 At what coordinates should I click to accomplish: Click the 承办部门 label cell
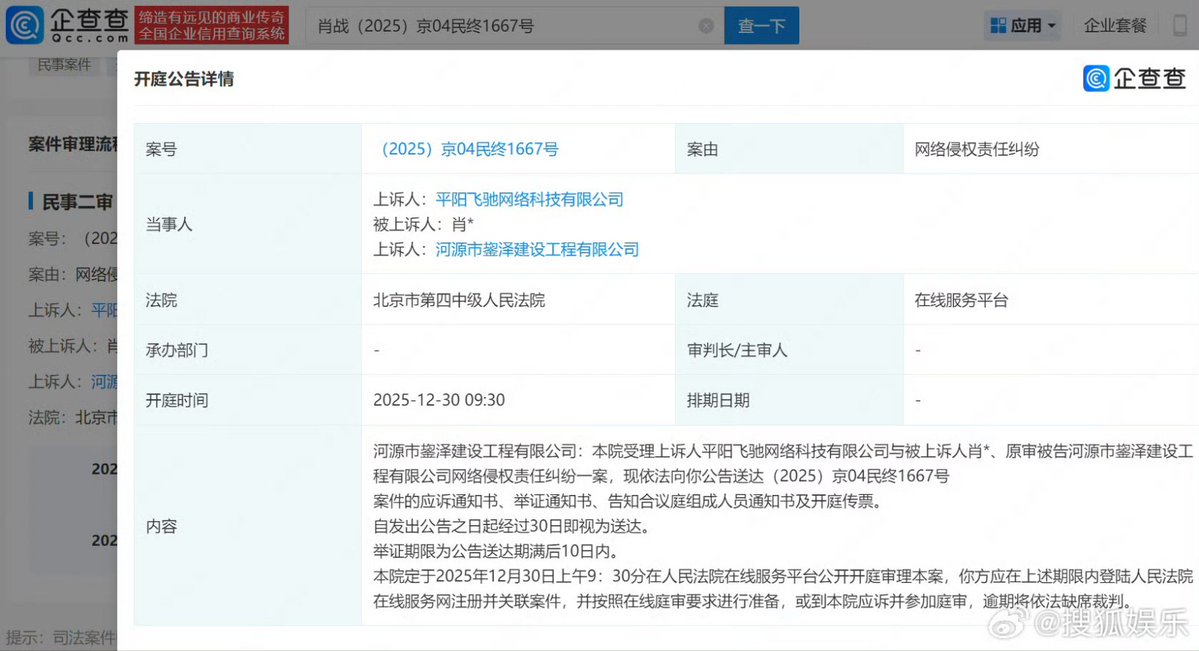pos(248,350)
